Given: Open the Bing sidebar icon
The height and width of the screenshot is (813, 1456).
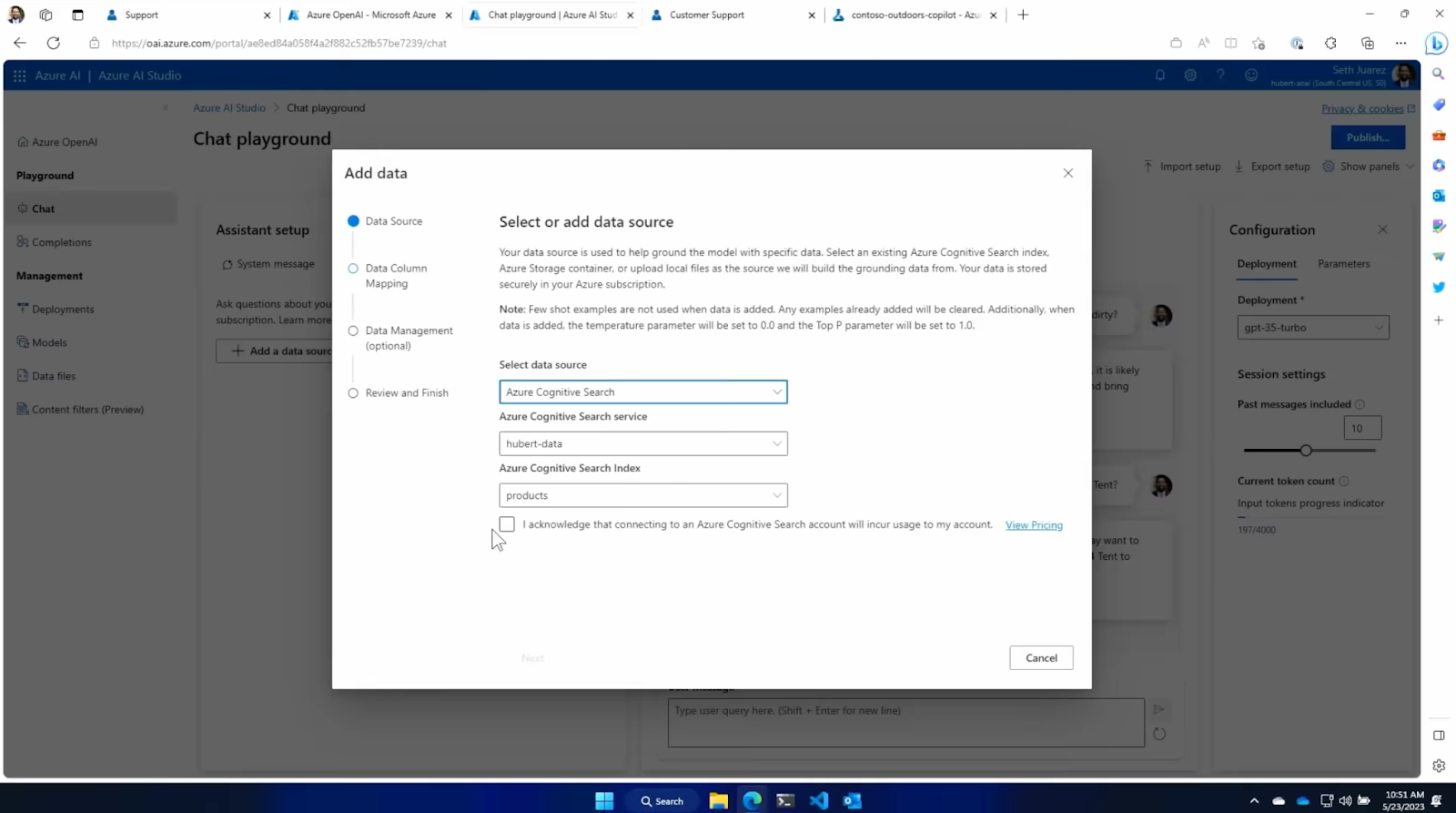Looking at the screenshot, I should tap(1437, 43).
